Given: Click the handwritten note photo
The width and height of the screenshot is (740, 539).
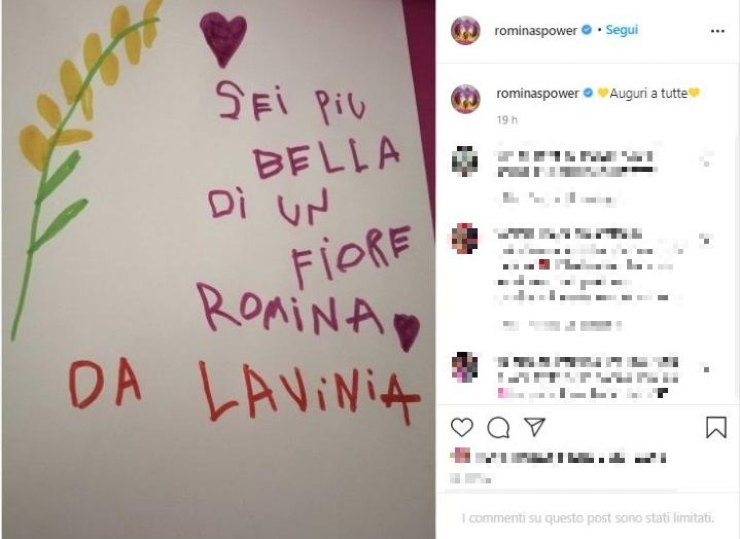Looking at the screenshot, I should [x=218, y=270].
